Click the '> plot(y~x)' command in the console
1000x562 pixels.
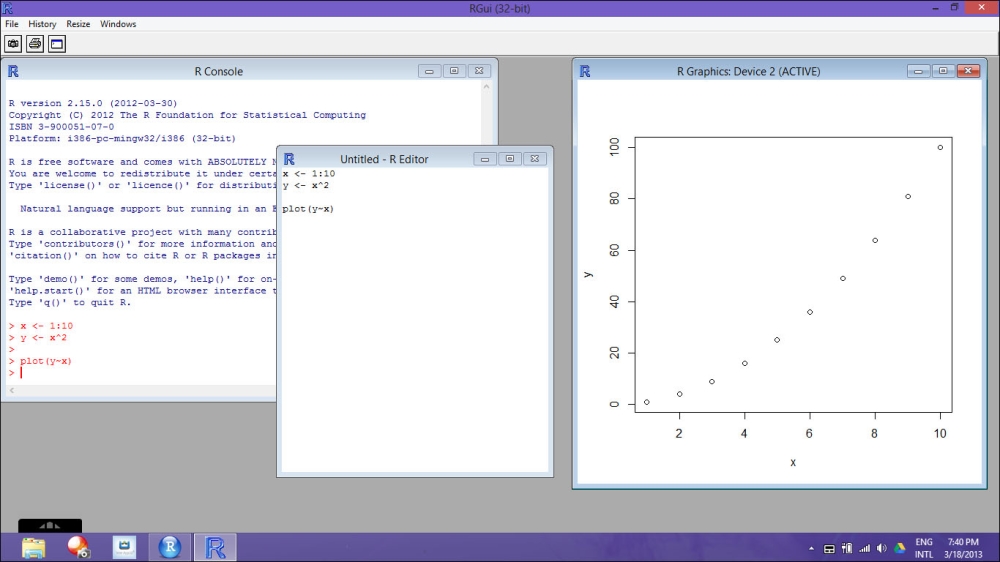click(x=40, y=361)
